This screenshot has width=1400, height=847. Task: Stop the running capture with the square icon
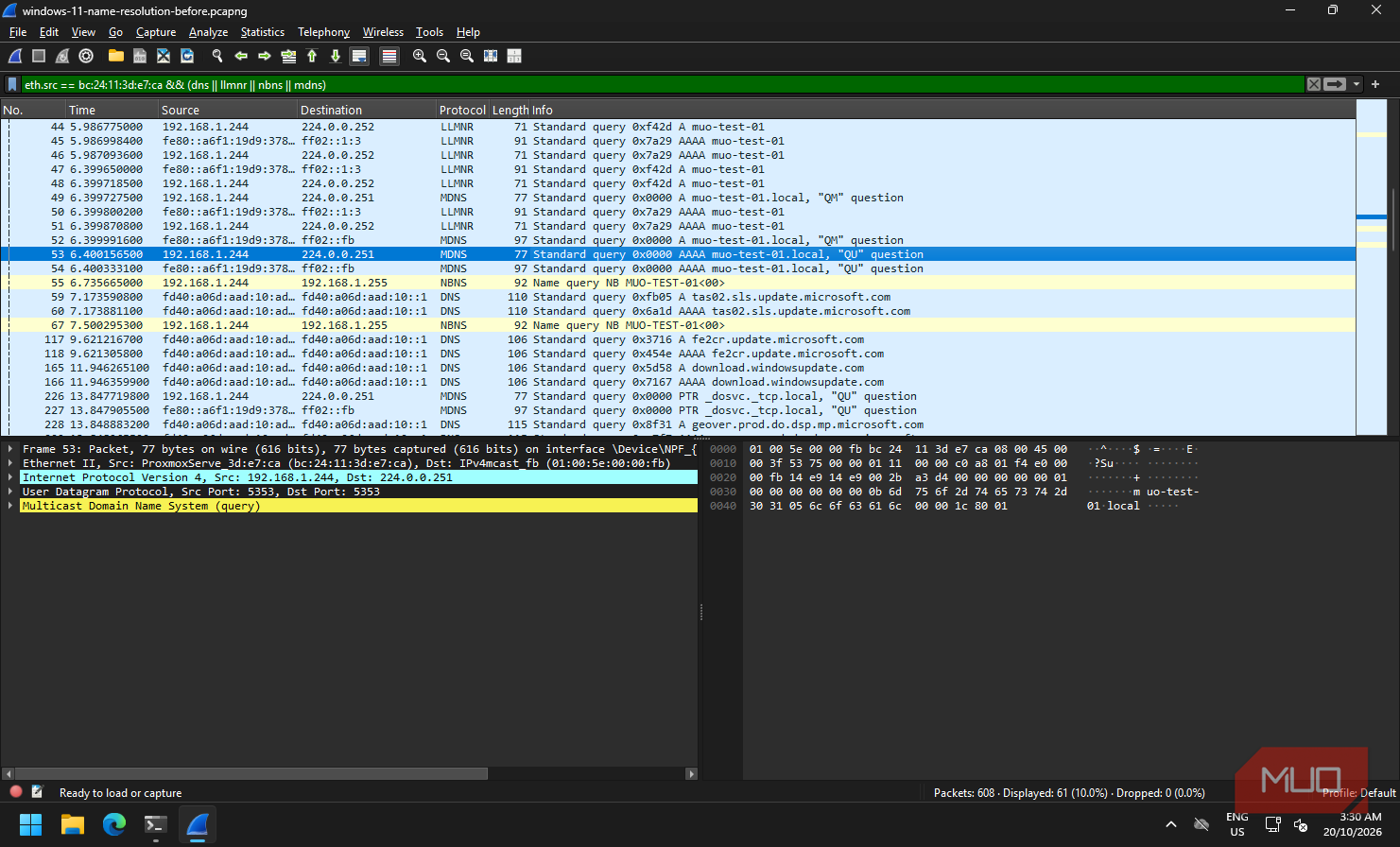[39, 57]
